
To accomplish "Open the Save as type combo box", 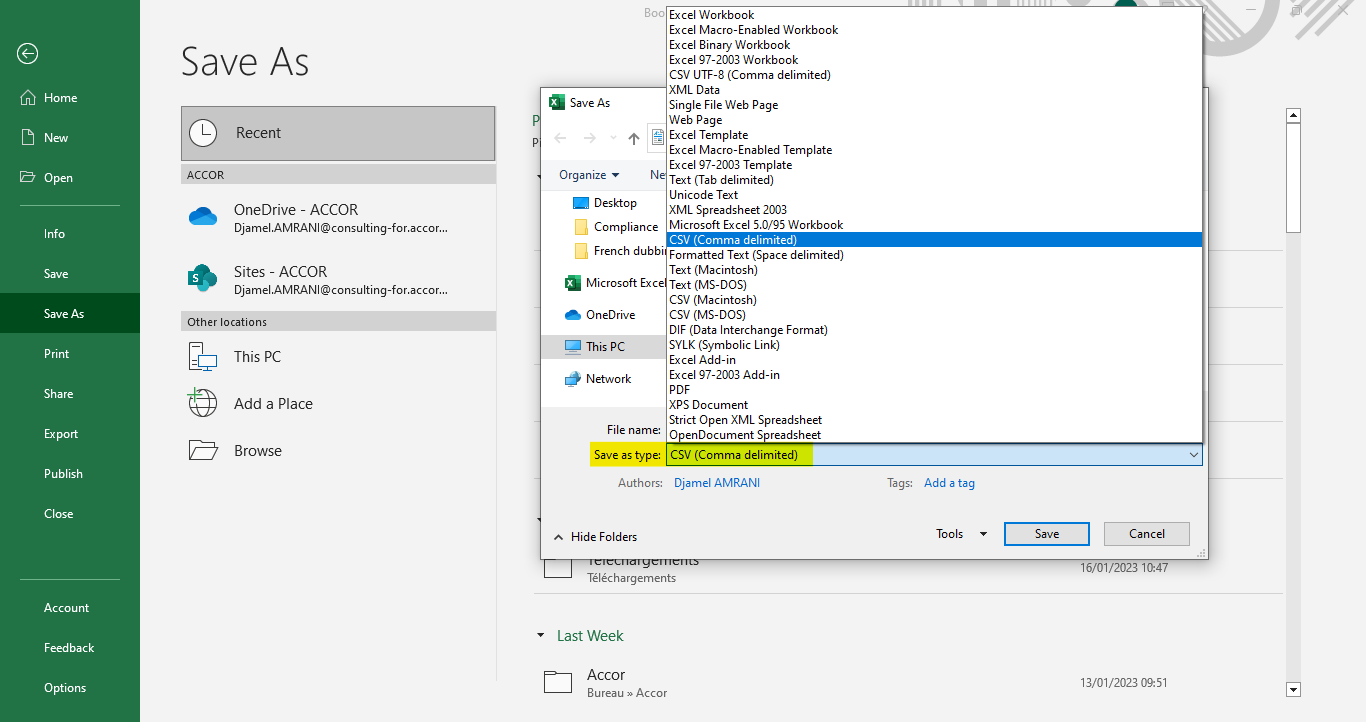I will coord(934,455).
